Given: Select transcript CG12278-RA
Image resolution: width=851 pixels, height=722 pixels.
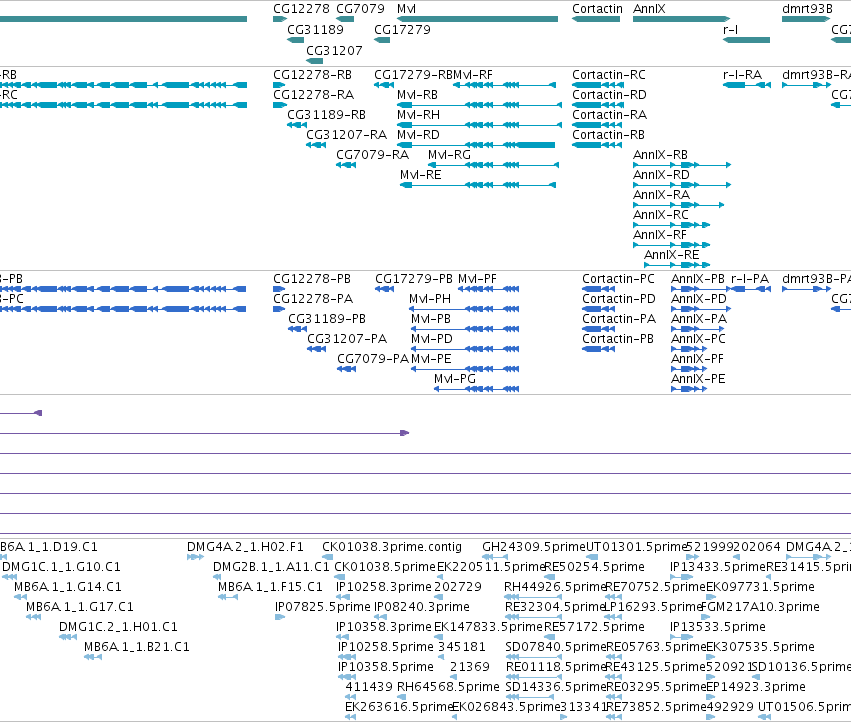Looking at the screenshot, I should (x=313, y=94).
